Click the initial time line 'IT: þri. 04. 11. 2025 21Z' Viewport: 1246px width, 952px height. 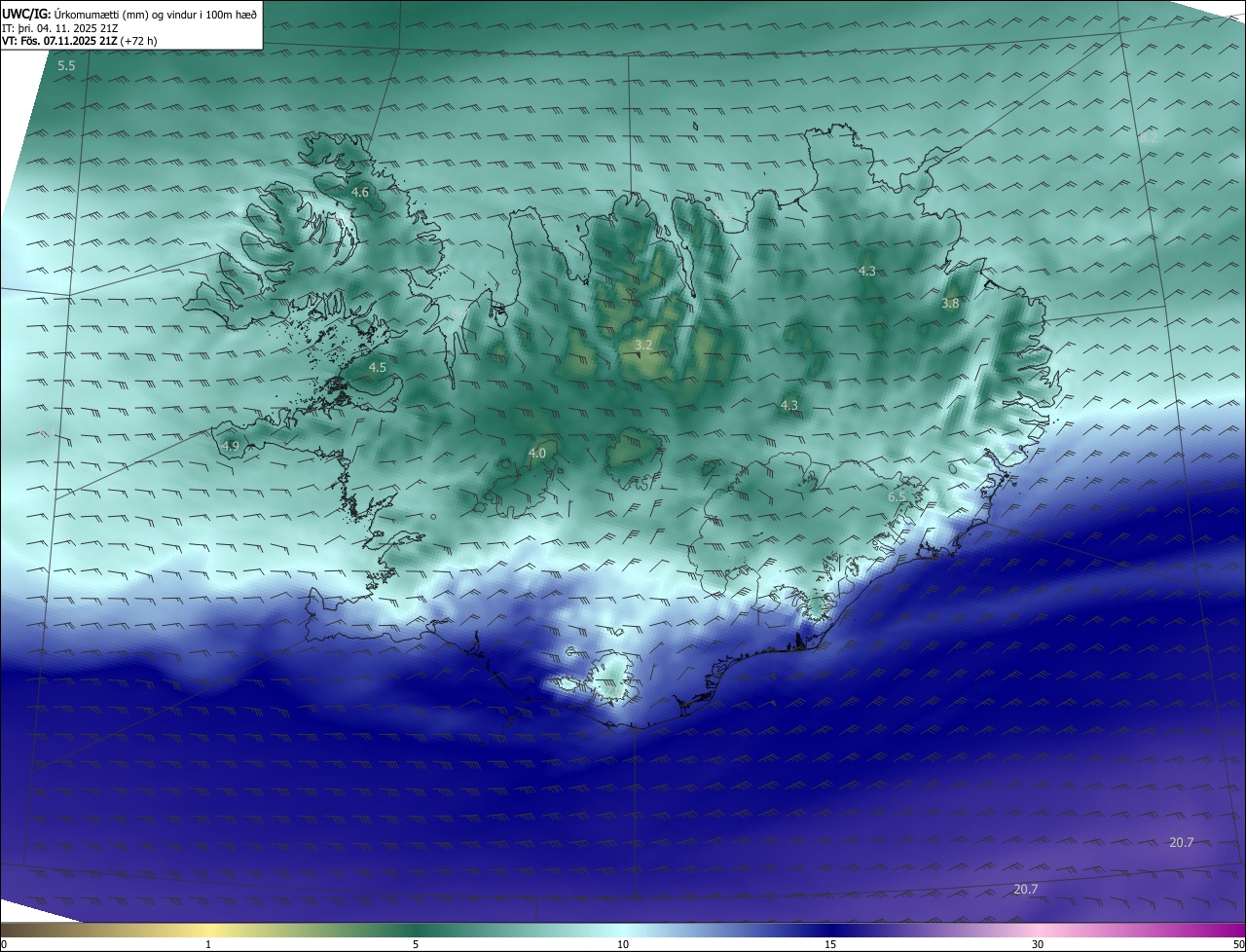tap(60, 27)
